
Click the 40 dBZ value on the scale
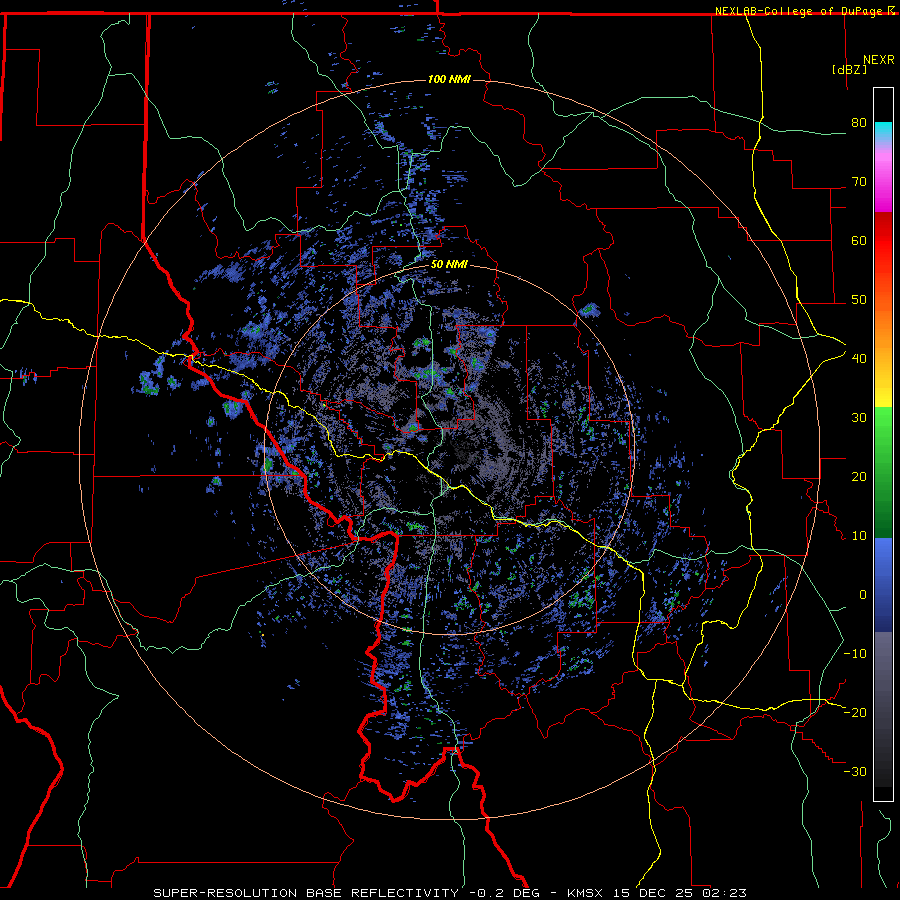(x=859, y=358)
